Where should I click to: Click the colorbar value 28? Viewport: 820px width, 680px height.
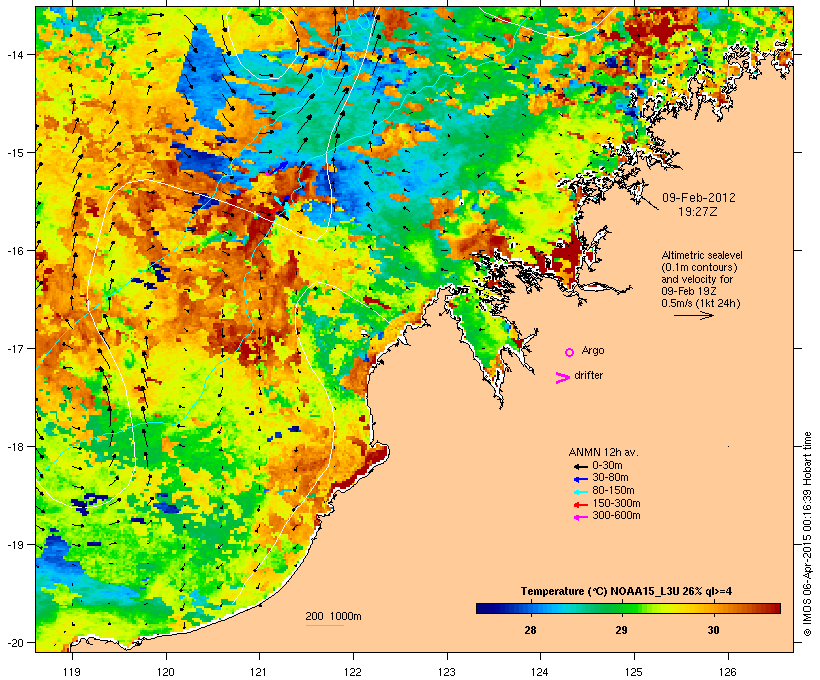click(530, 630)
